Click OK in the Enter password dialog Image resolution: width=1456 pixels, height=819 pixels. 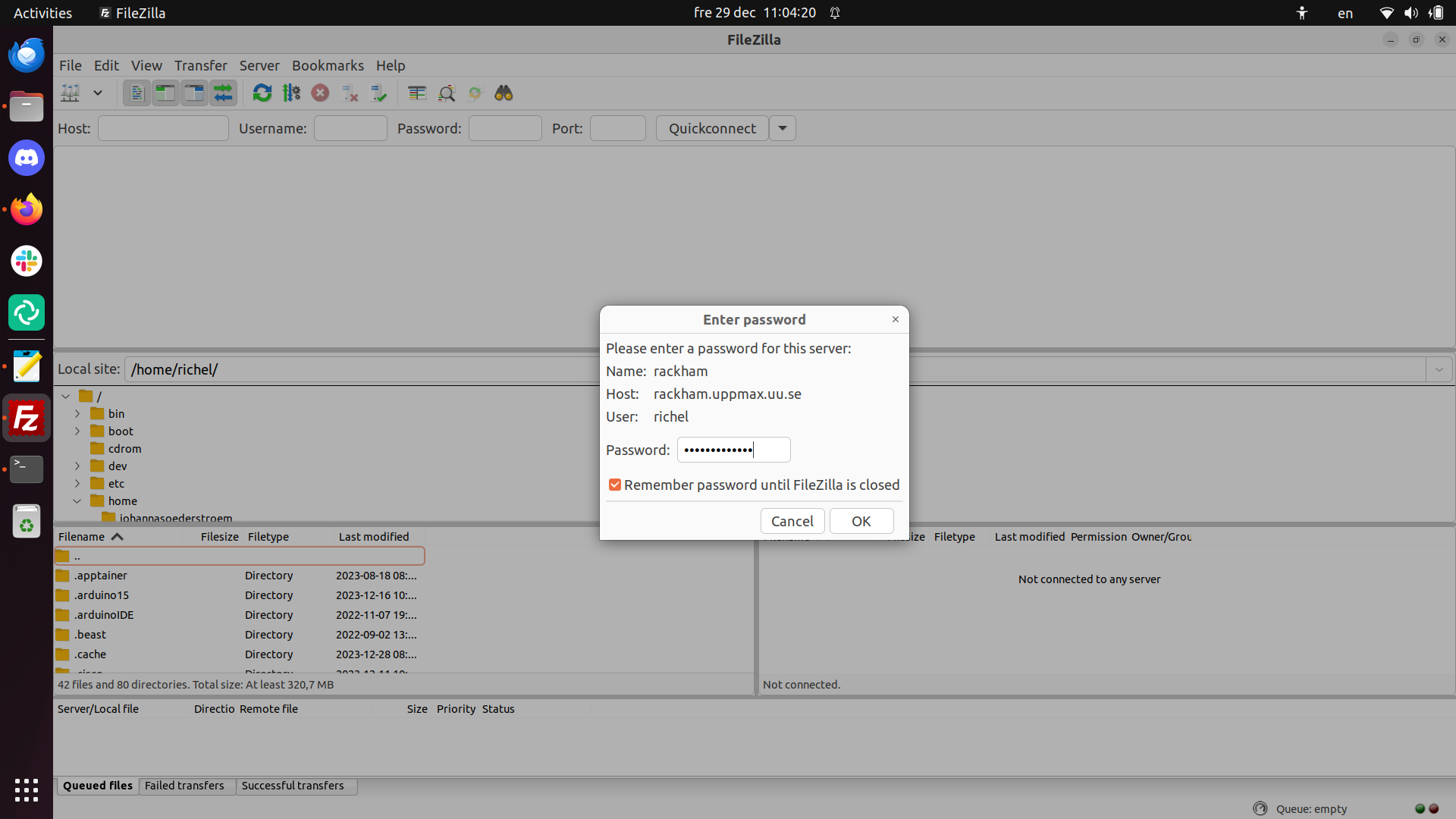[861, 521]
